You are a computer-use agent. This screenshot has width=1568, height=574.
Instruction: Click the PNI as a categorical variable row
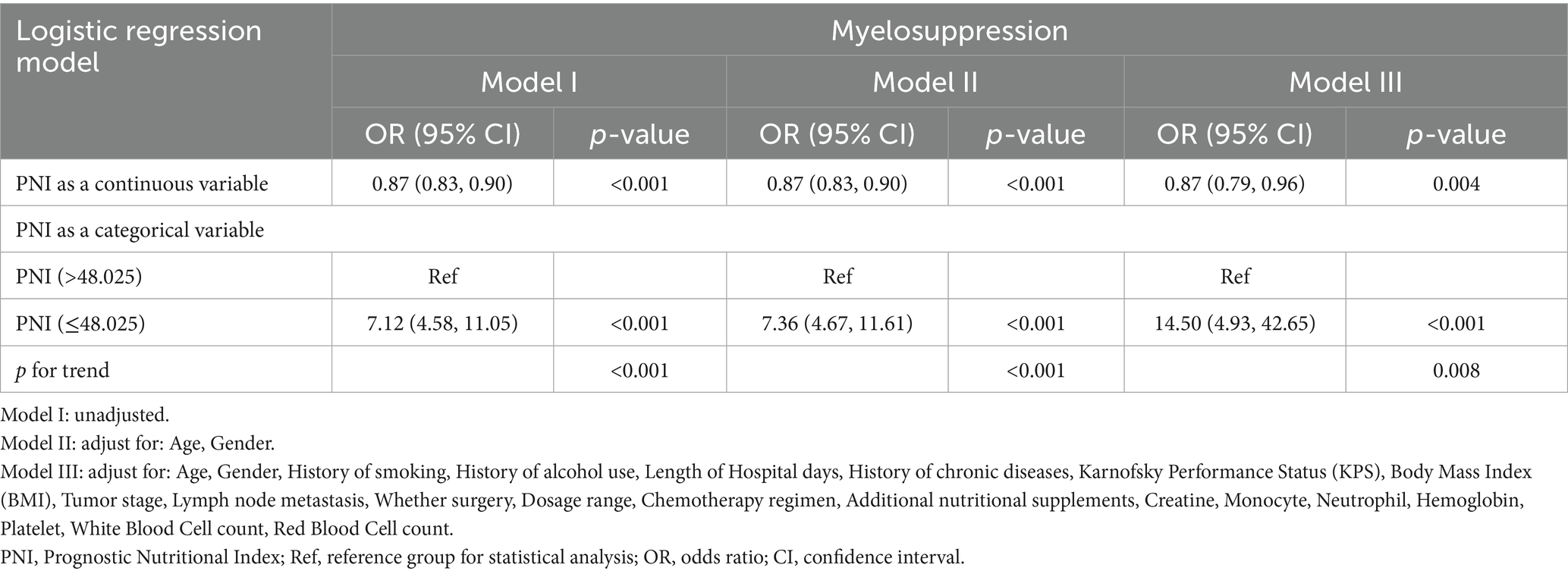[x=140, y=230]
